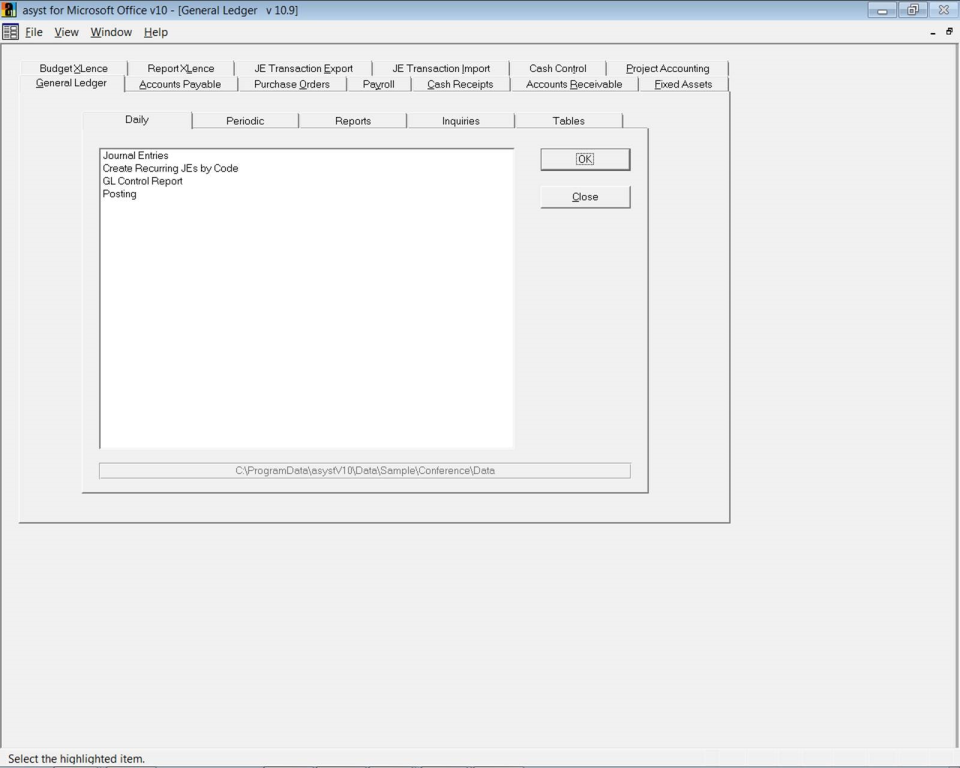
Task: Choose Posting from the list
Action: click(x=119, y=194)
